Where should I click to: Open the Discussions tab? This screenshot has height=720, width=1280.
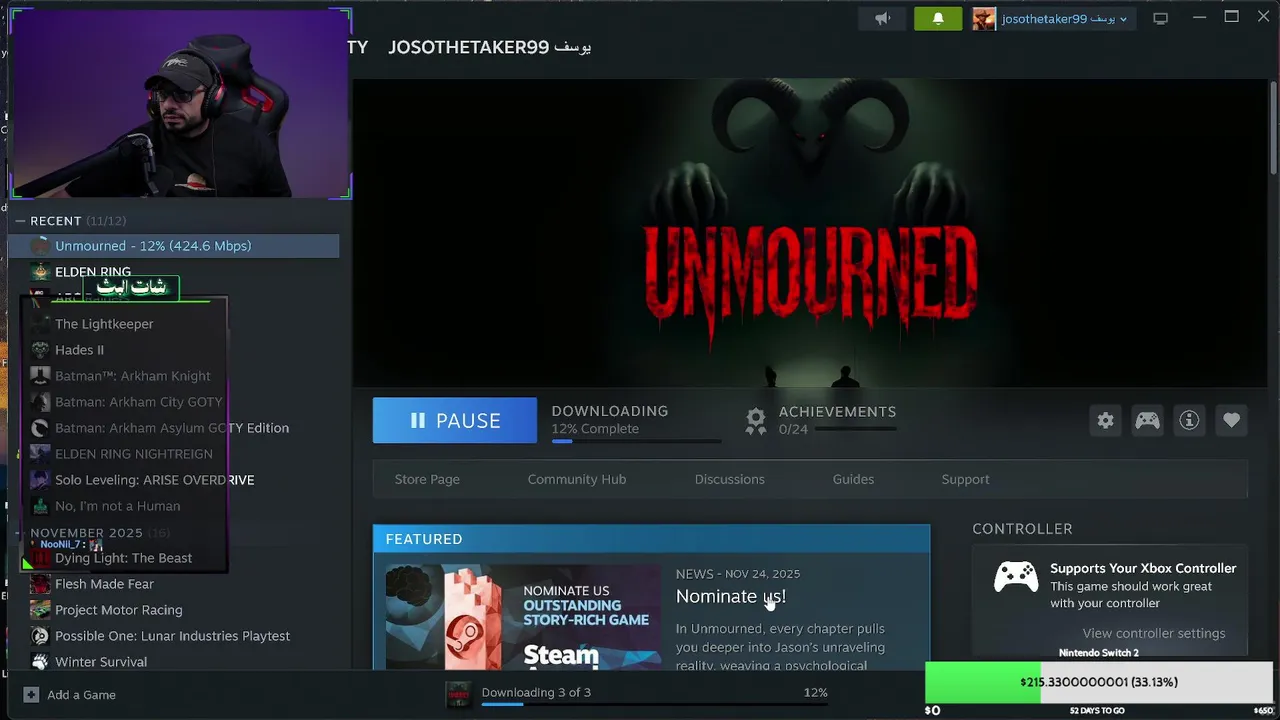click(730, 479)
